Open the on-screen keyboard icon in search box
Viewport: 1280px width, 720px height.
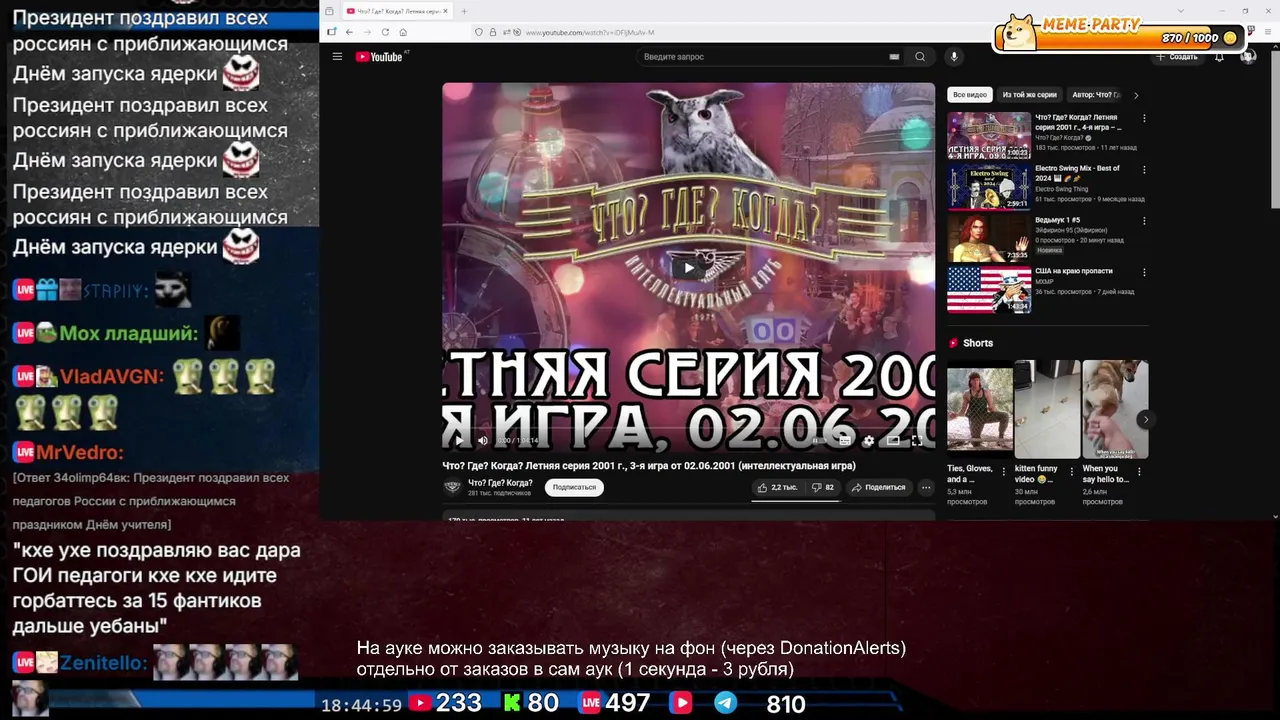click(894, 57)
